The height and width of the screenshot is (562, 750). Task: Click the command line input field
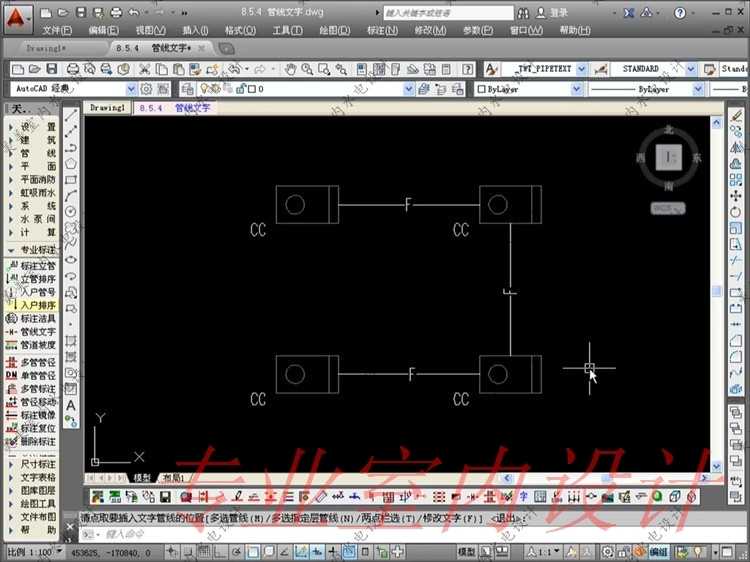pyautogui.click(x=402, y=534)
